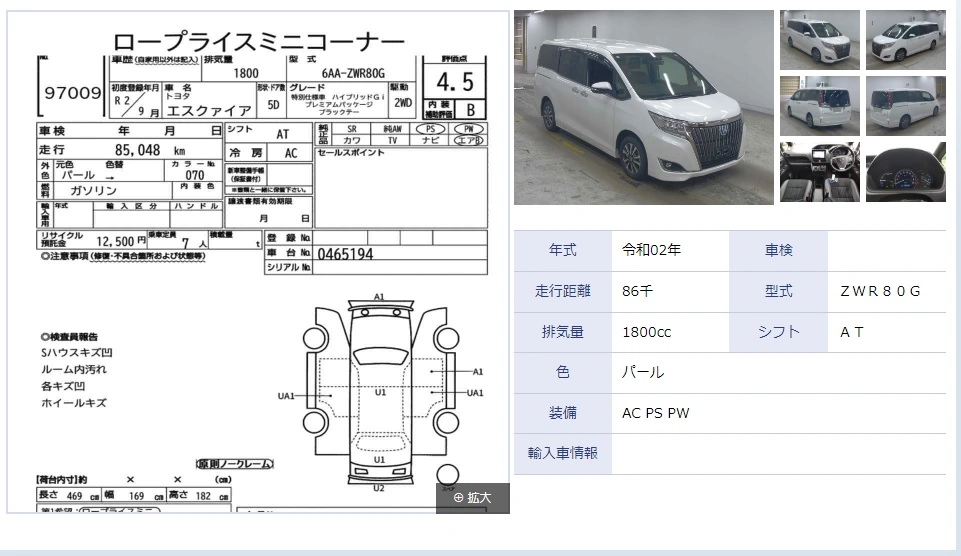Open the second thumbnail in the middle row
Viewport: 961px width, 556px height.
906,106
